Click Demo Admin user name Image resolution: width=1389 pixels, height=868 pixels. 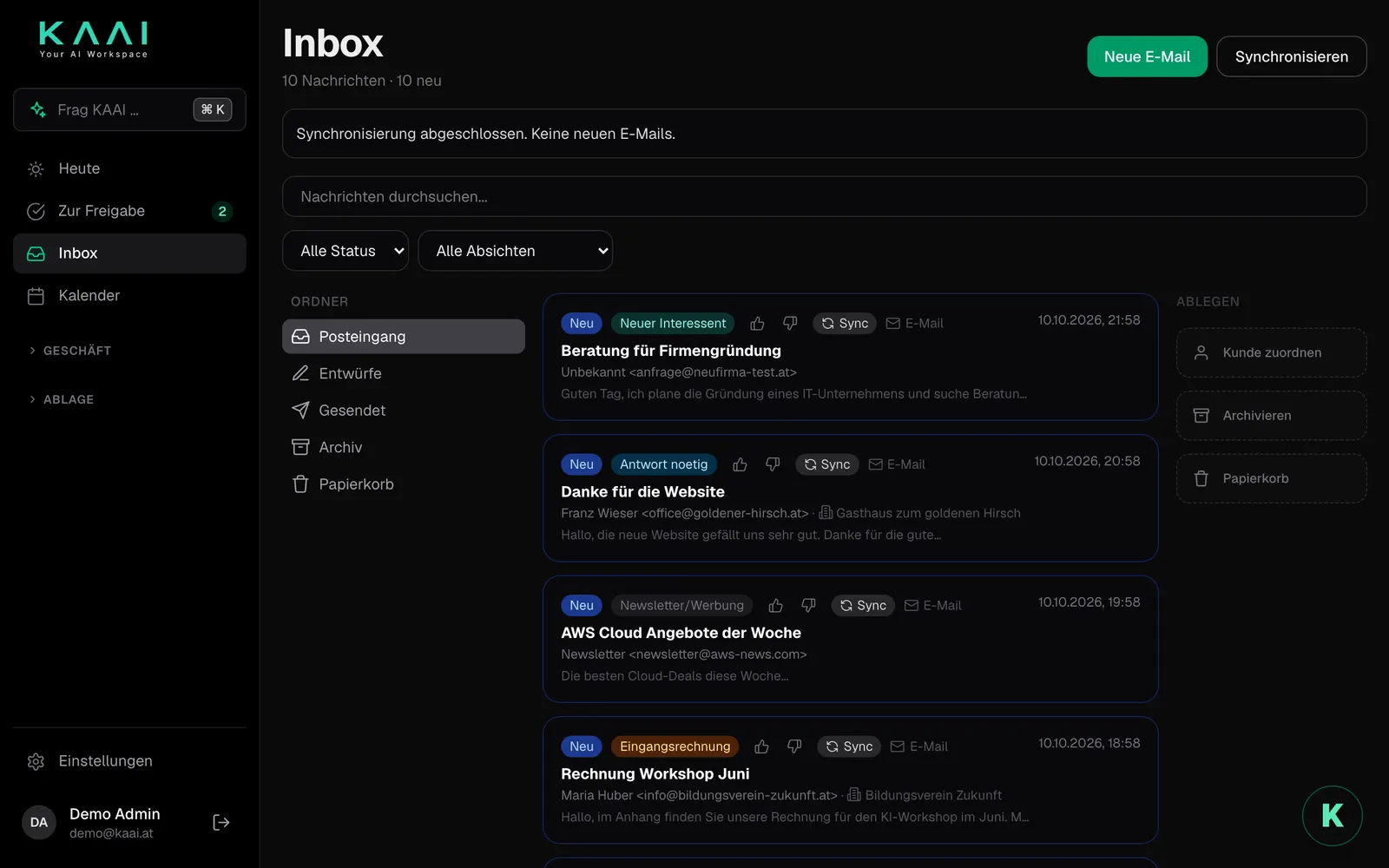[x=115, y=814]
